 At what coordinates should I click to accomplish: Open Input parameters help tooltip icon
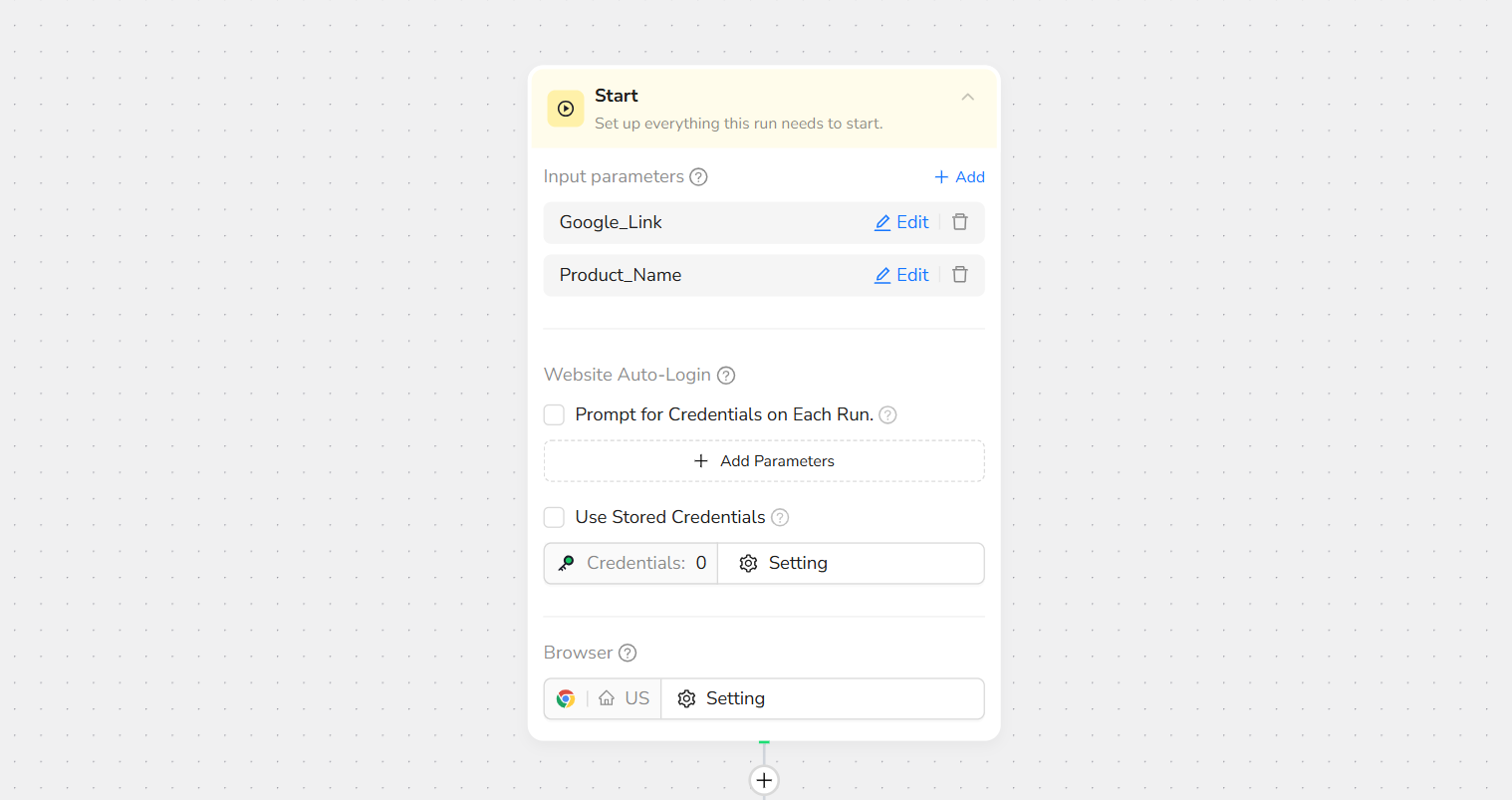tap(699, 177)
